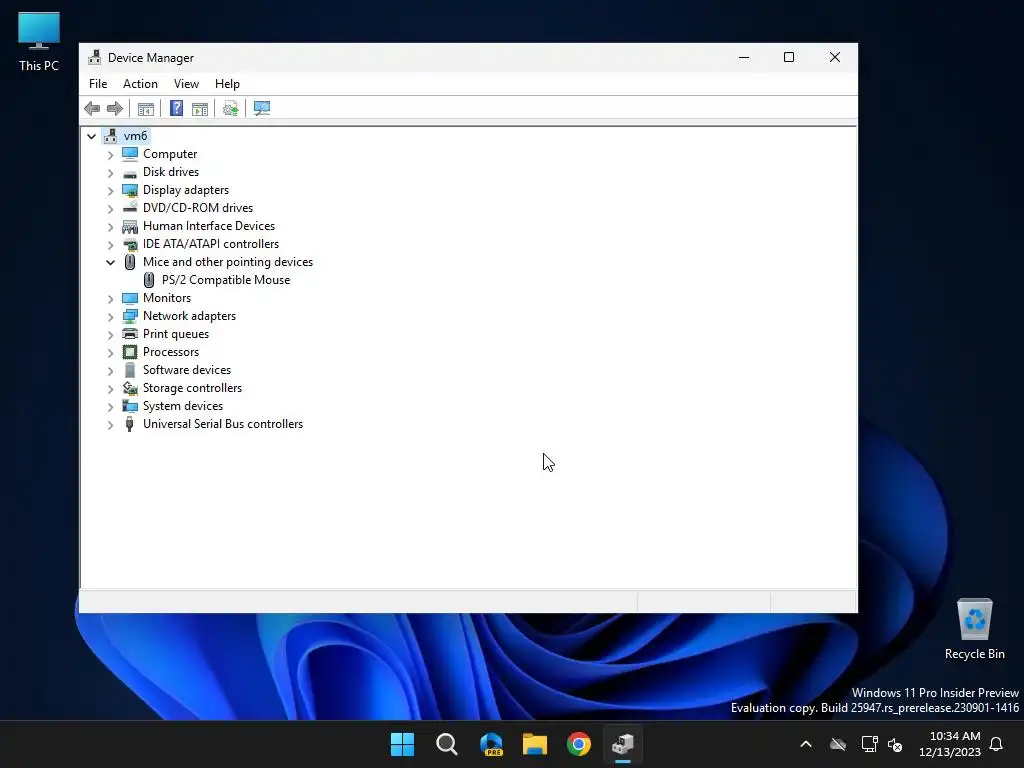Image resolution: width=1024 pixels, height=768 pixels.
Task: Expand the Monitors category
Action: tap(110, 299)
